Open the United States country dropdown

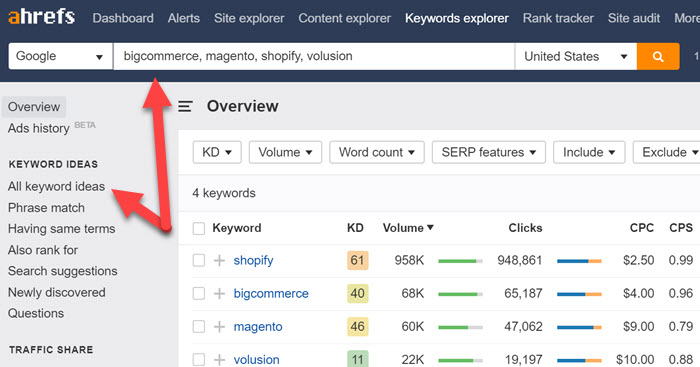pos(576,56)
